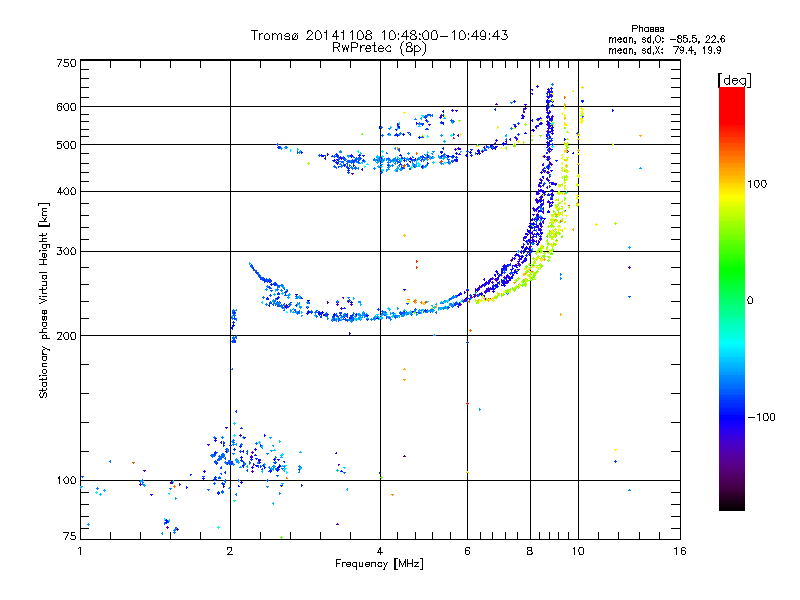The width and height of the screenshot is (800, 600).
Task: Click the y-axis tick label "300"
Action: (x=66, y=251)
